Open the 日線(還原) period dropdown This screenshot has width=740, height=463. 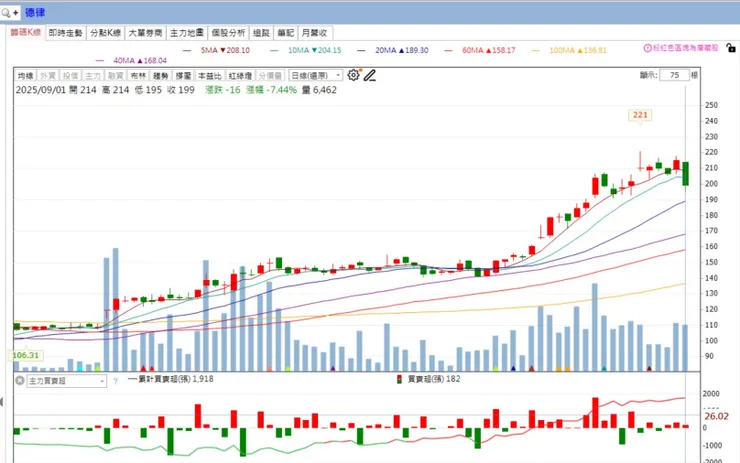point(315,76)
